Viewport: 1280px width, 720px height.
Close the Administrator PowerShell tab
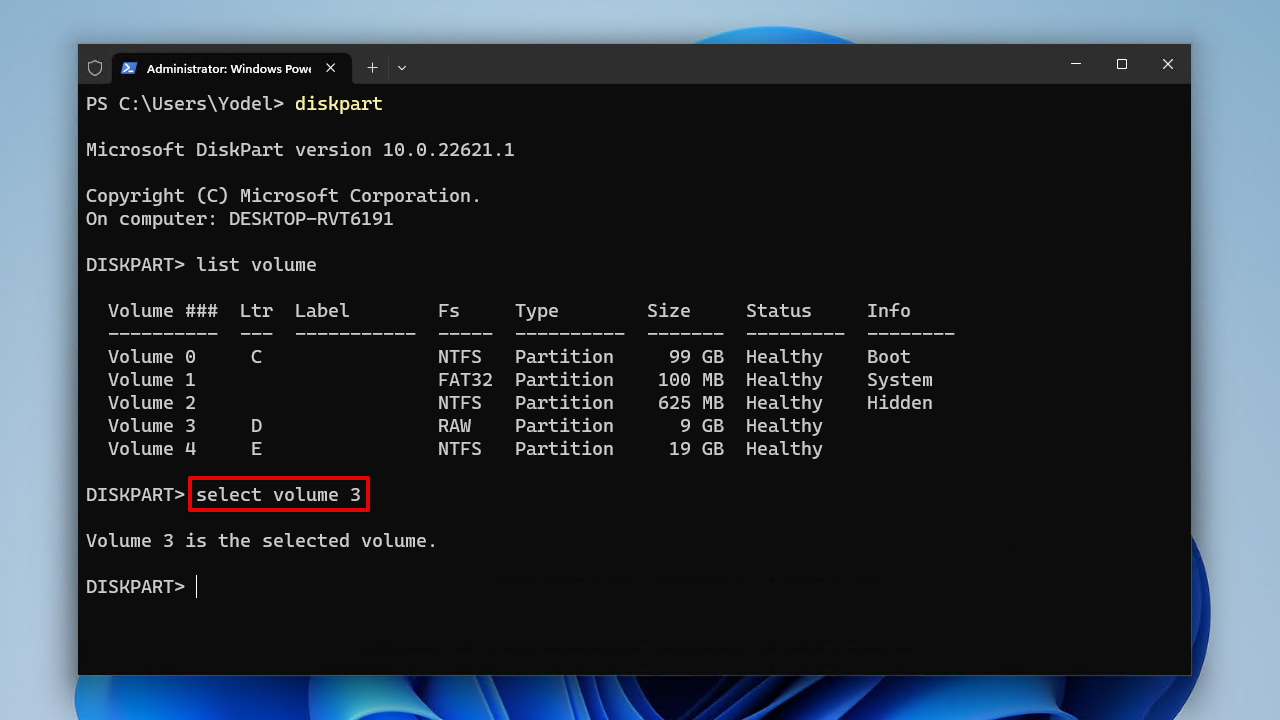[x=331, y=68]
